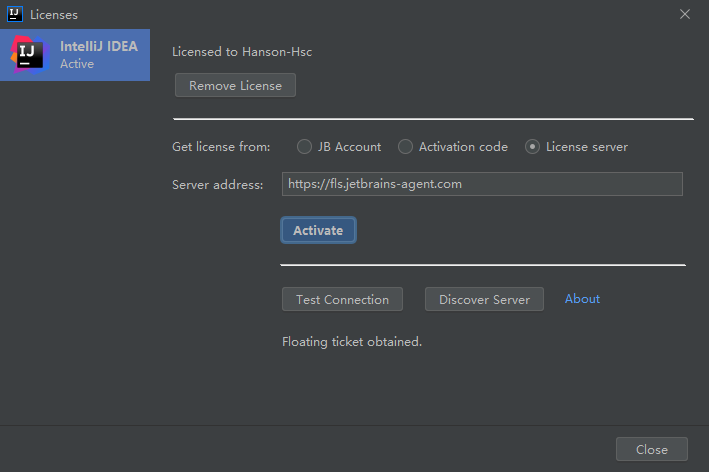Click the Licensed to Hanson-Hsc text
709x472 pixels.
coord(242,51)
